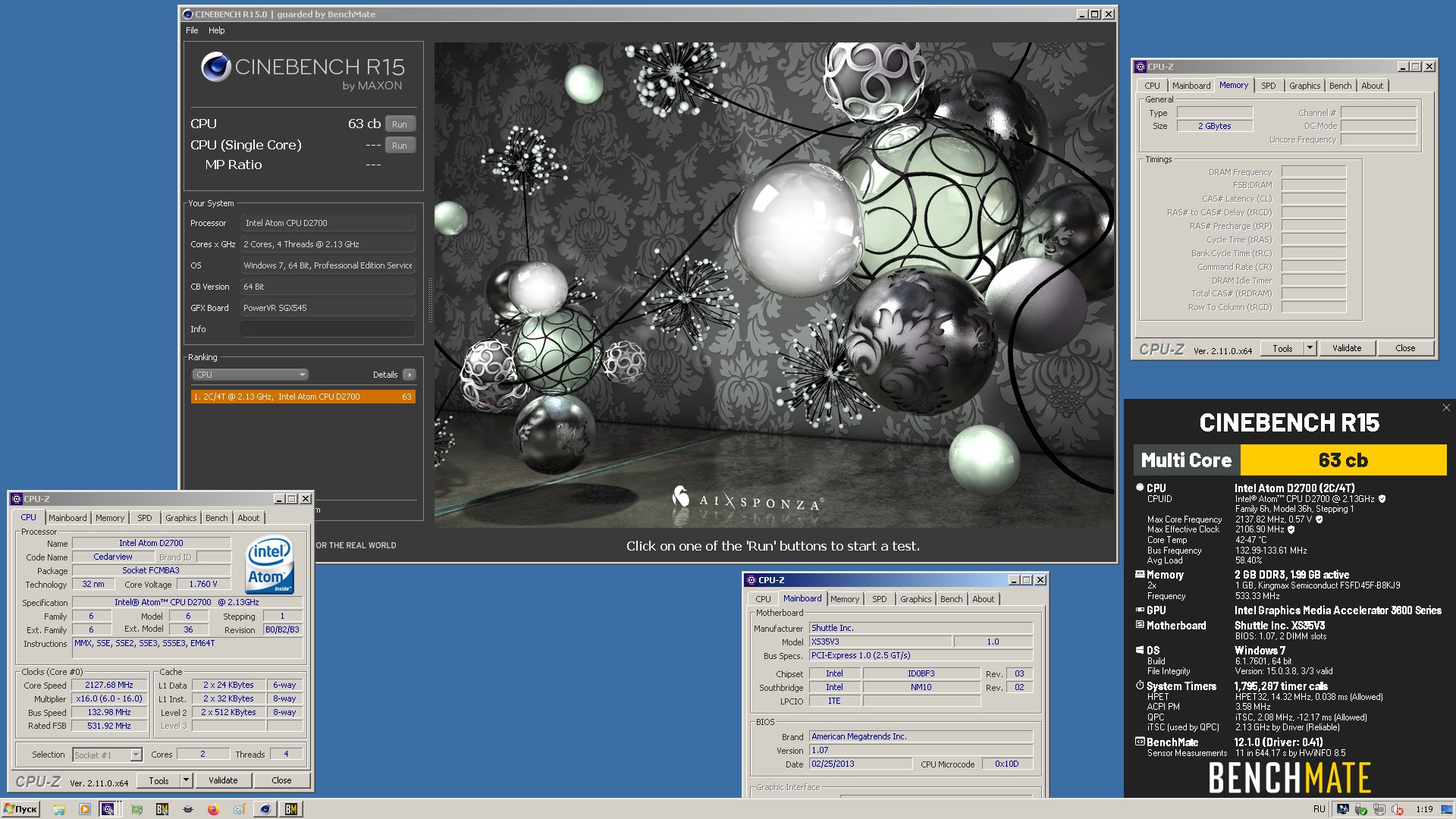Click the Max Effective Clock verified shield

[x=1291, y=529]
